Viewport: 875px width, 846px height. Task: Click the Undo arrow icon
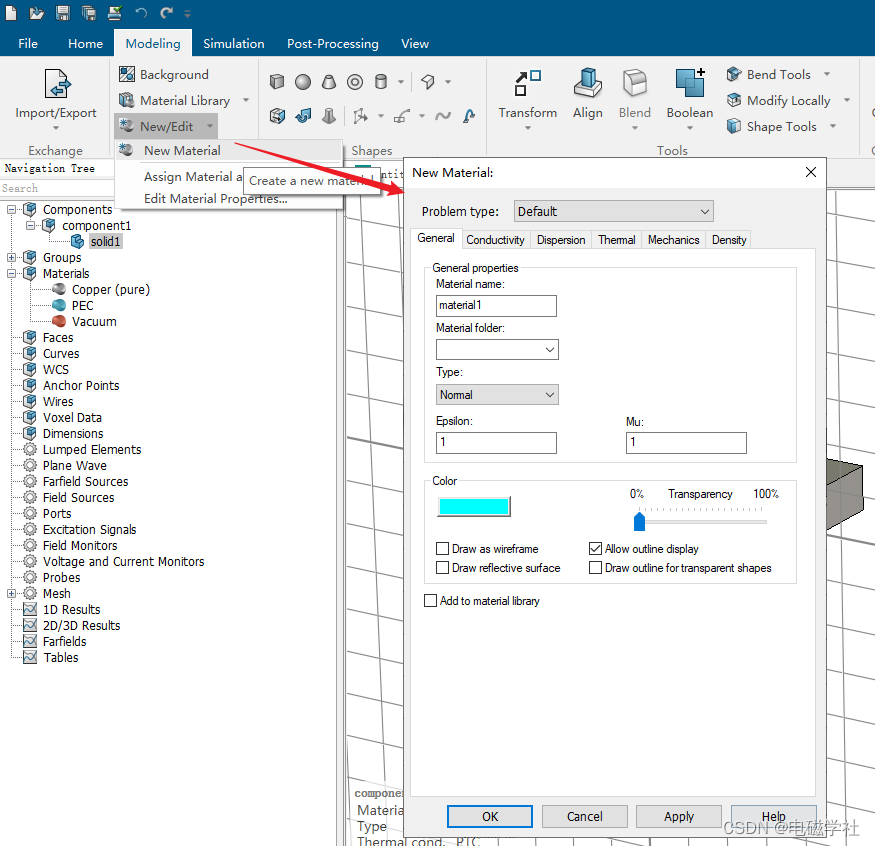141,13
